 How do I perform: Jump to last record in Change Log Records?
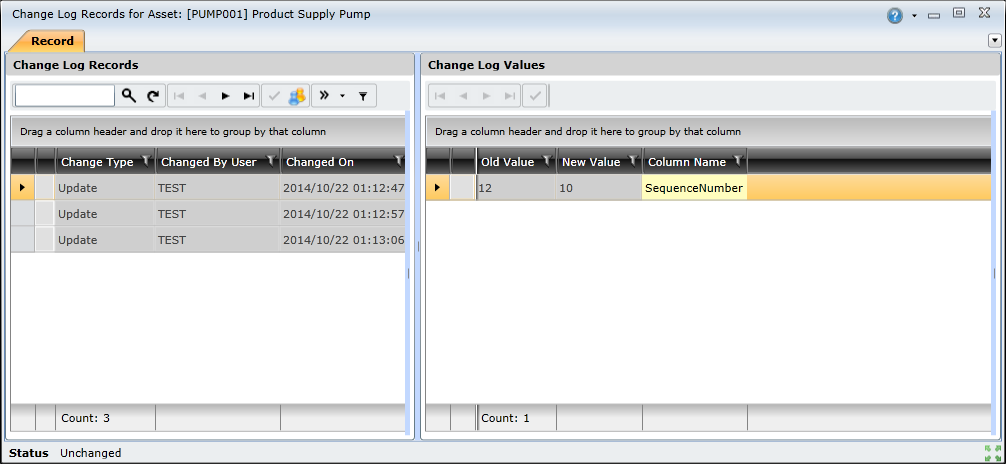[249, 96]
